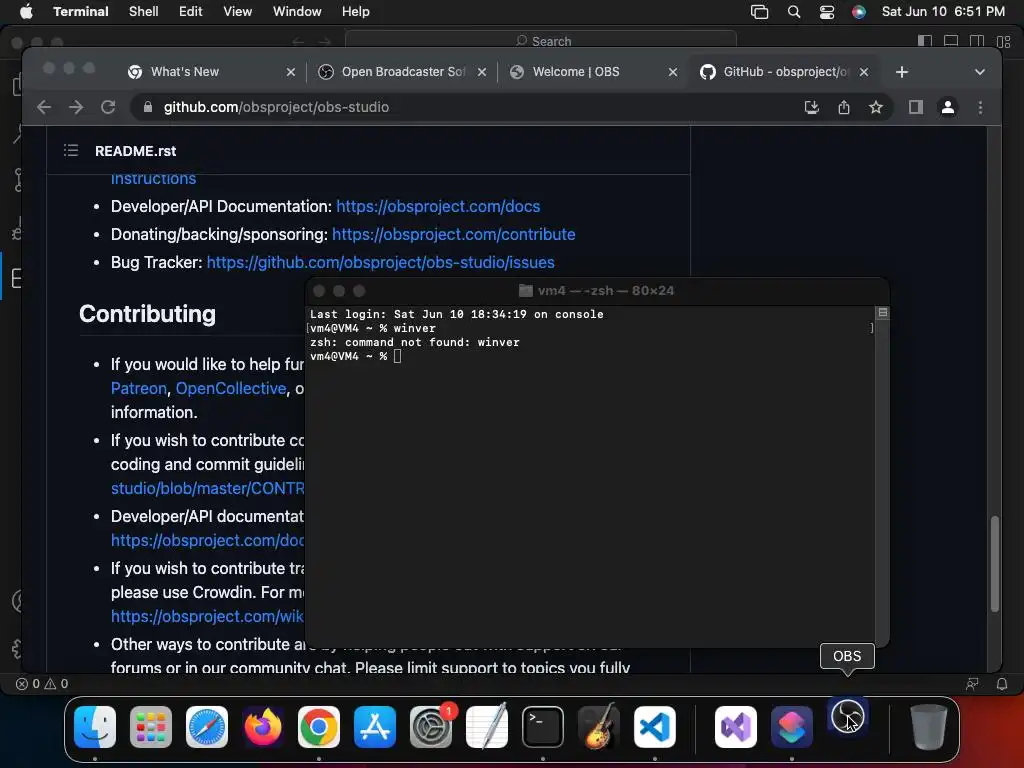
Task: Open Shortcuts app in the dock
Action: point(792,727)
